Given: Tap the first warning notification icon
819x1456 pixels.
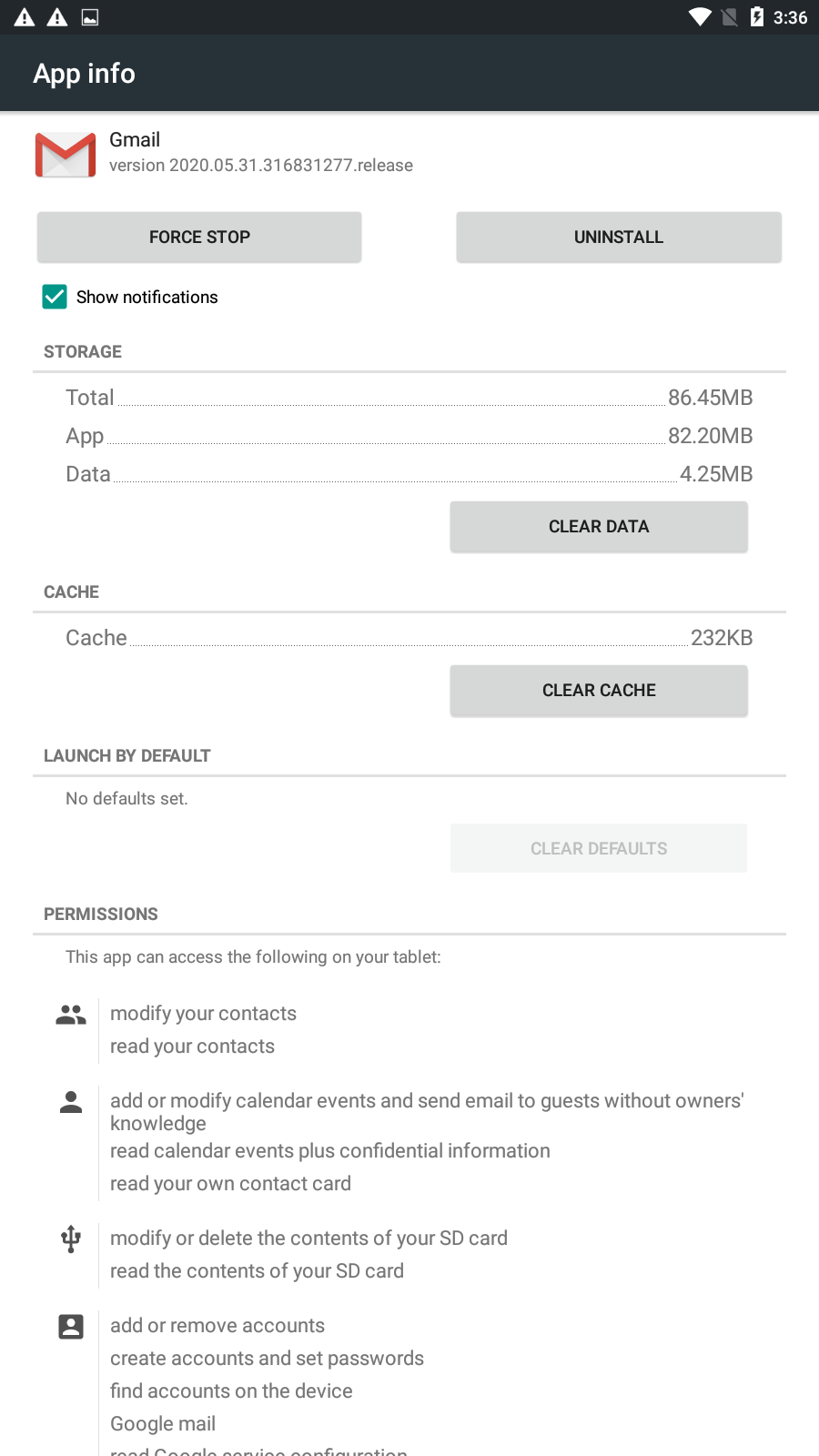Looking at the screenshot, I should 25,17.
